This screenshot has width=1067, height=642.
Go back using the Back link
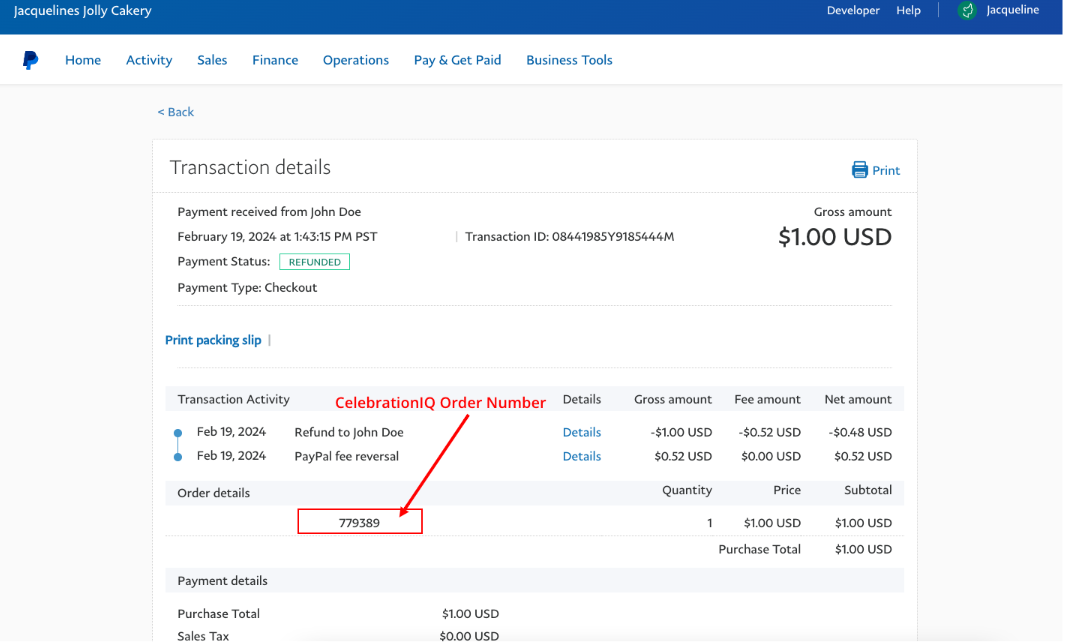point(176,112)
